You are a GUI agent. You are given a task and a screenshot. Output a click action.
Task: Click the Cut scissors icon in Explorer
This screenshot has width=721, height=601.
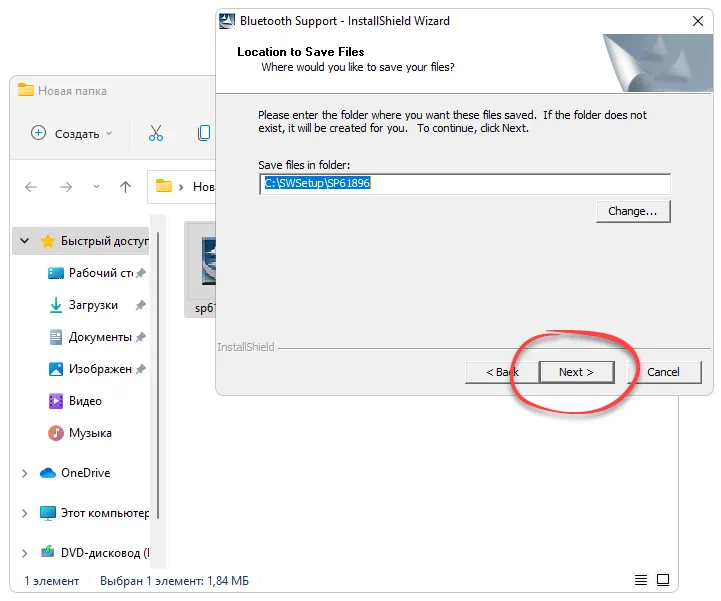(156, 133)
